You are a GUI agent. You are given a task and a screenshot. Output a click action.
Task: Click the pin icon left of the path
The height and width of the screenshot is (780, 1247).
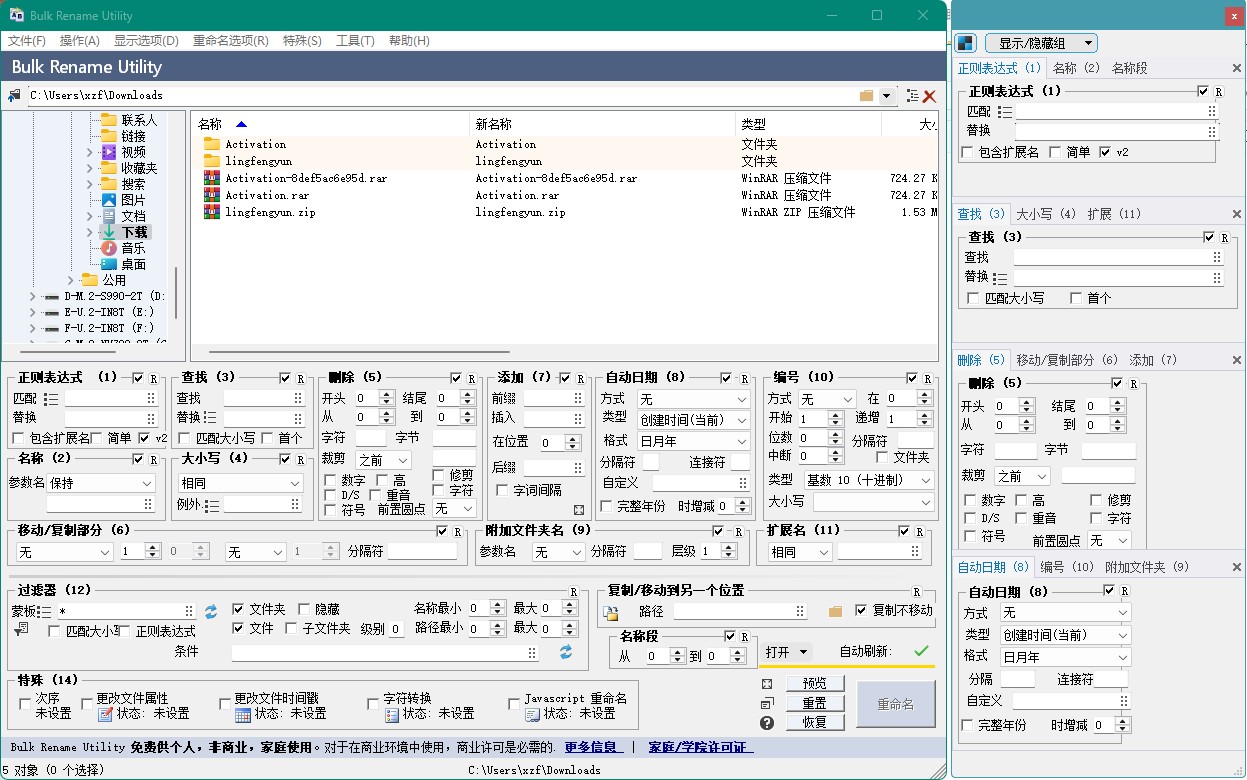click(x=14, y=96)
